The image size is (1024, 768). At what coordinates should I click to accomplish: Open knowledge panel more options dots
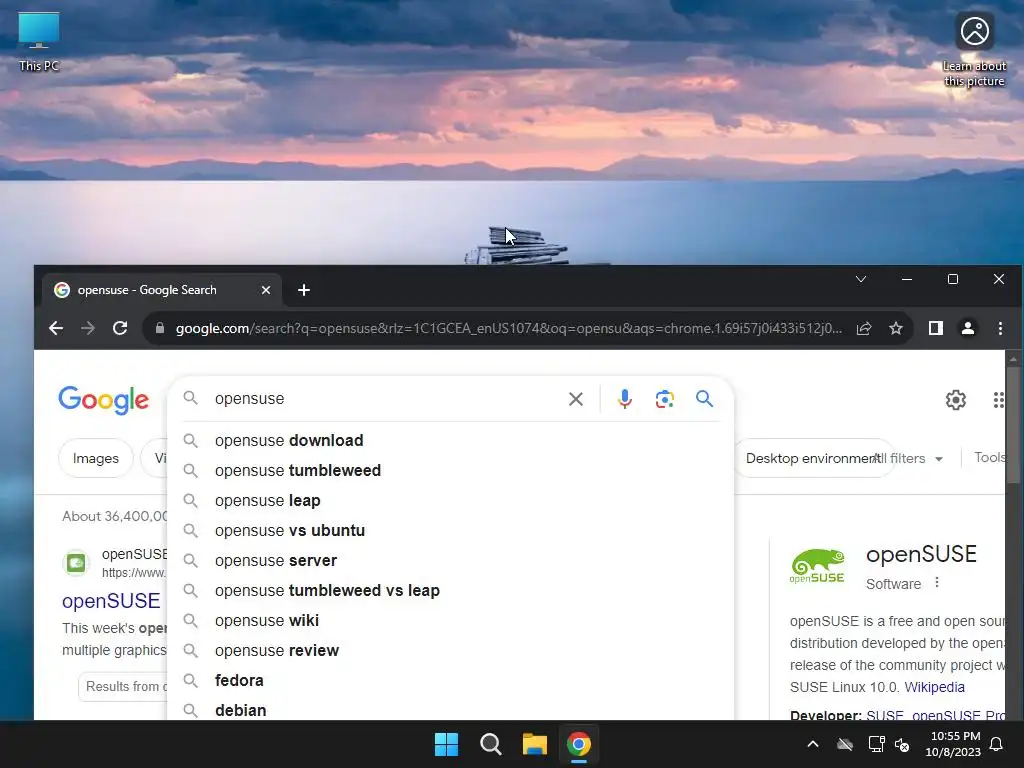[x=937, y=583]
